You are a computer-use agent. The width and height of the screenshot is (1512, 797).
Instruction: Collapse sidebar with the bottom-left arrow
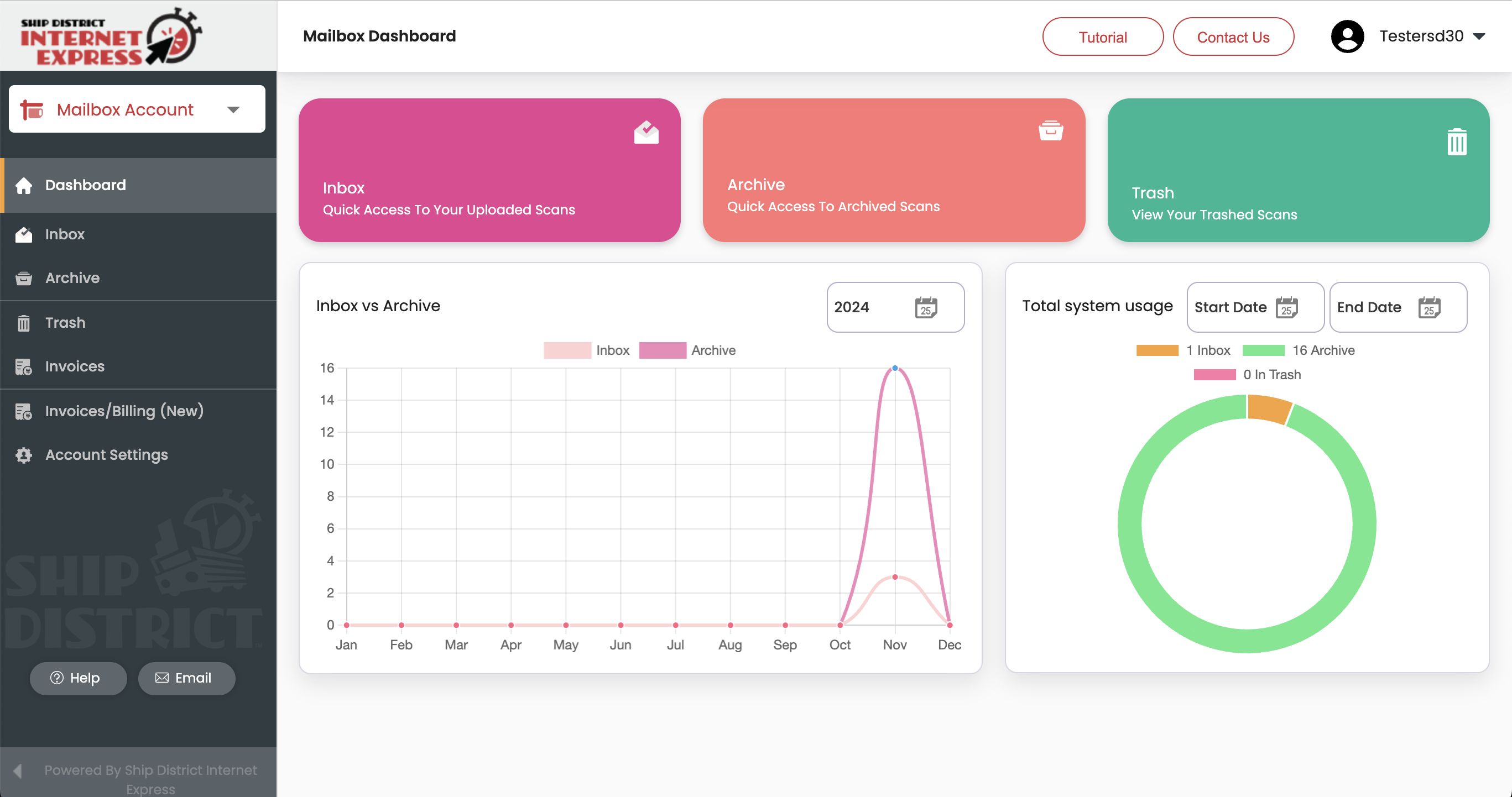pyautogui.click(x=18, y=770)
